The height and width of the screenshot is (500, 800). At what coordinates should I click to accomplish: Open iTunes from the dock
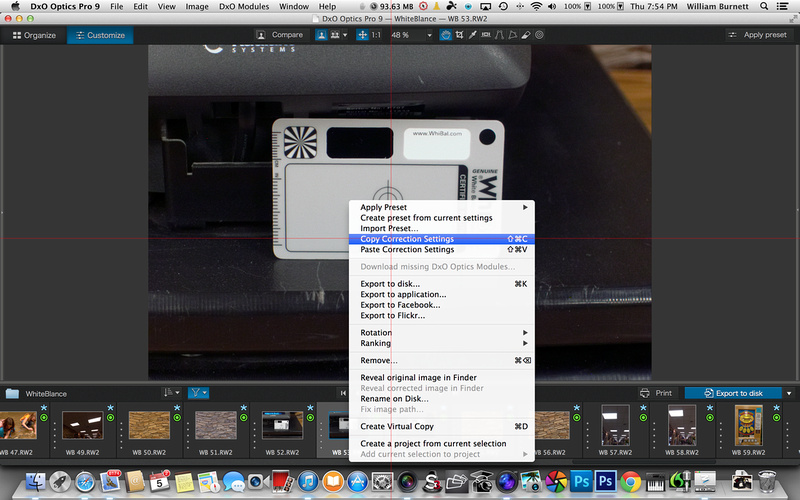coord(308,481)
